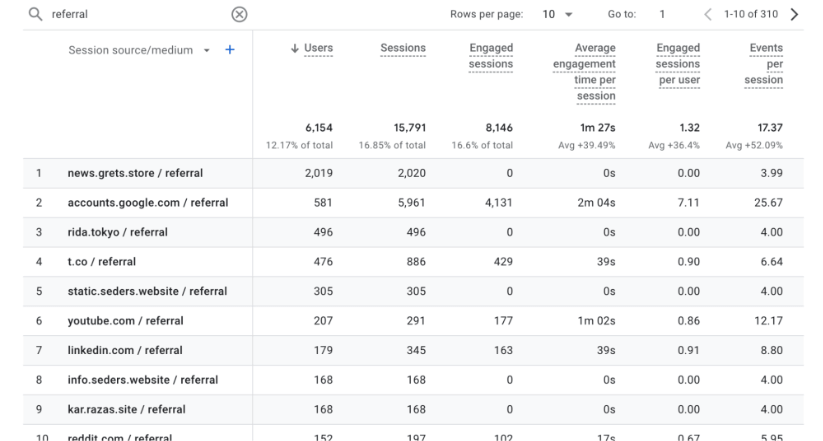Screen dimensions: 823x441
Task: Focus the referral search field
Action: [x=130, y=14]
